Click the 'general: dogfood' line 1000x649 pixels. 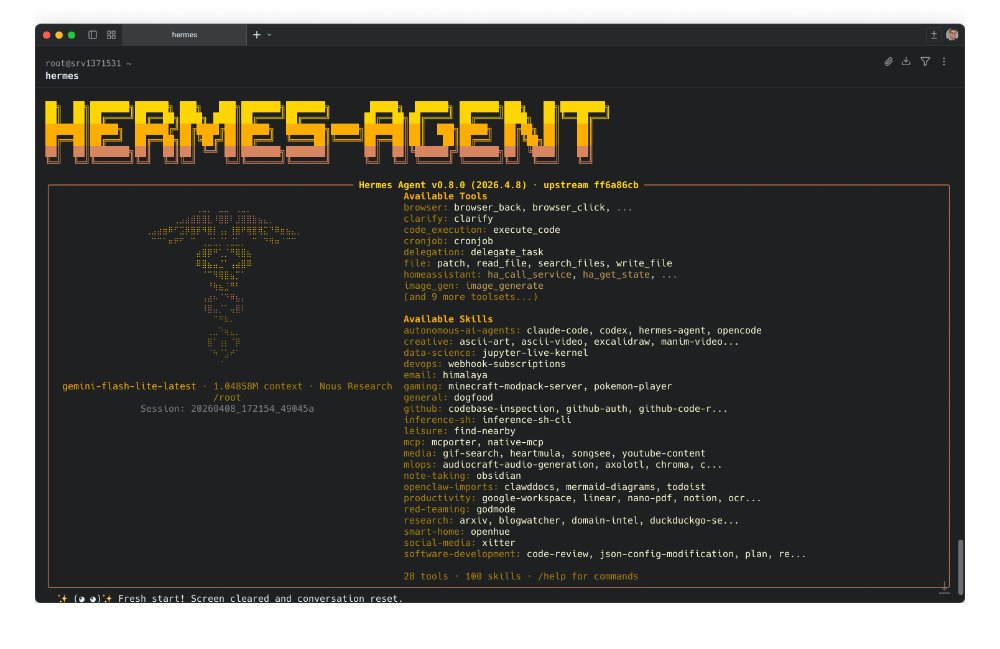[x=448, y=397]
